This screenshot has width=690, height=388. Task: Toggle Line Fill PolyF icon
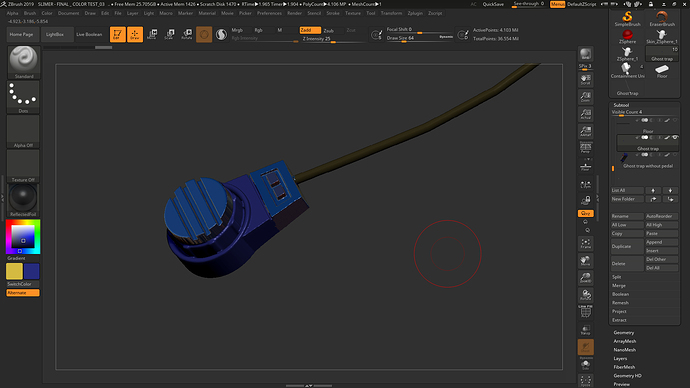(585, 311)
